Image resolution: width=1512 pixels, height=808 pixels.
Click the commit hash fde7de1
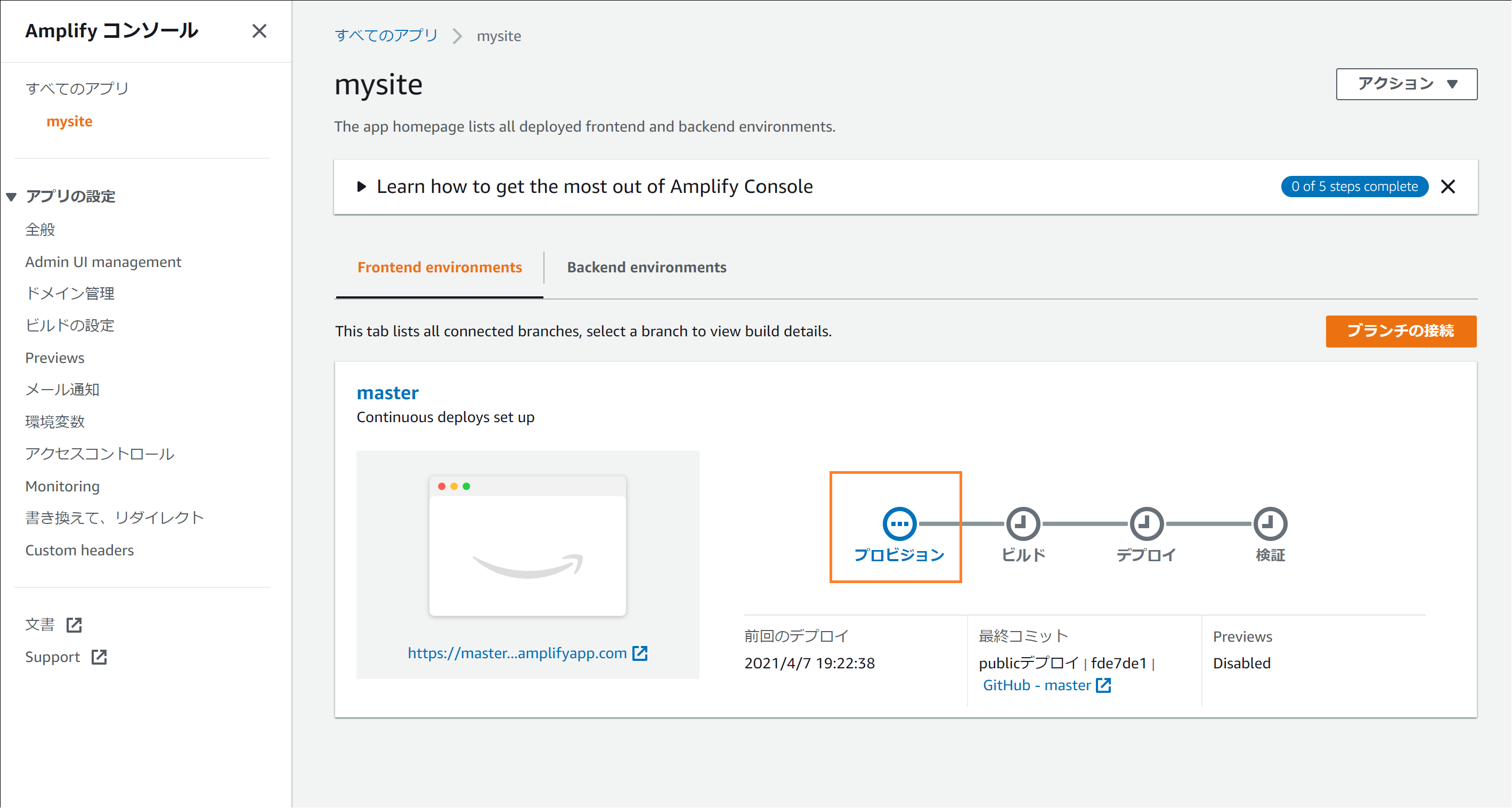tap(1119, 663)
